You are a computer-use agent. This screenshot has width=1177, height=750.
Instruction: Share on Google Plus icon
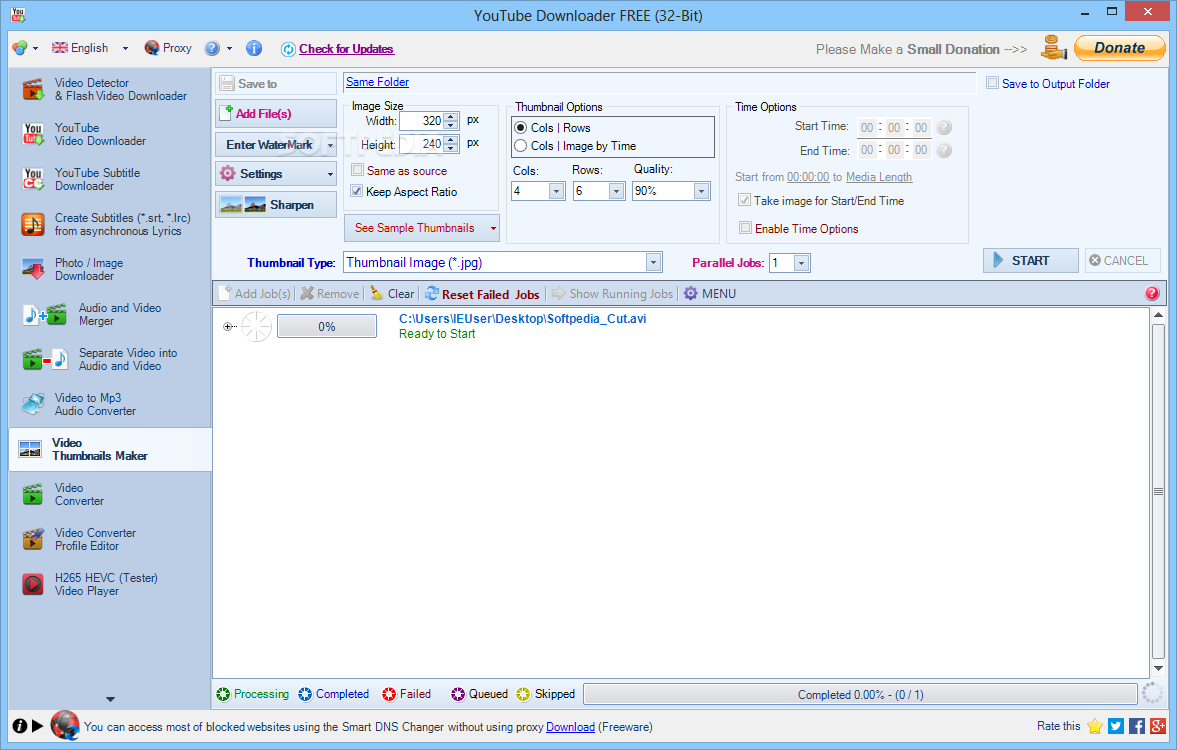(x=1157, y=726)
